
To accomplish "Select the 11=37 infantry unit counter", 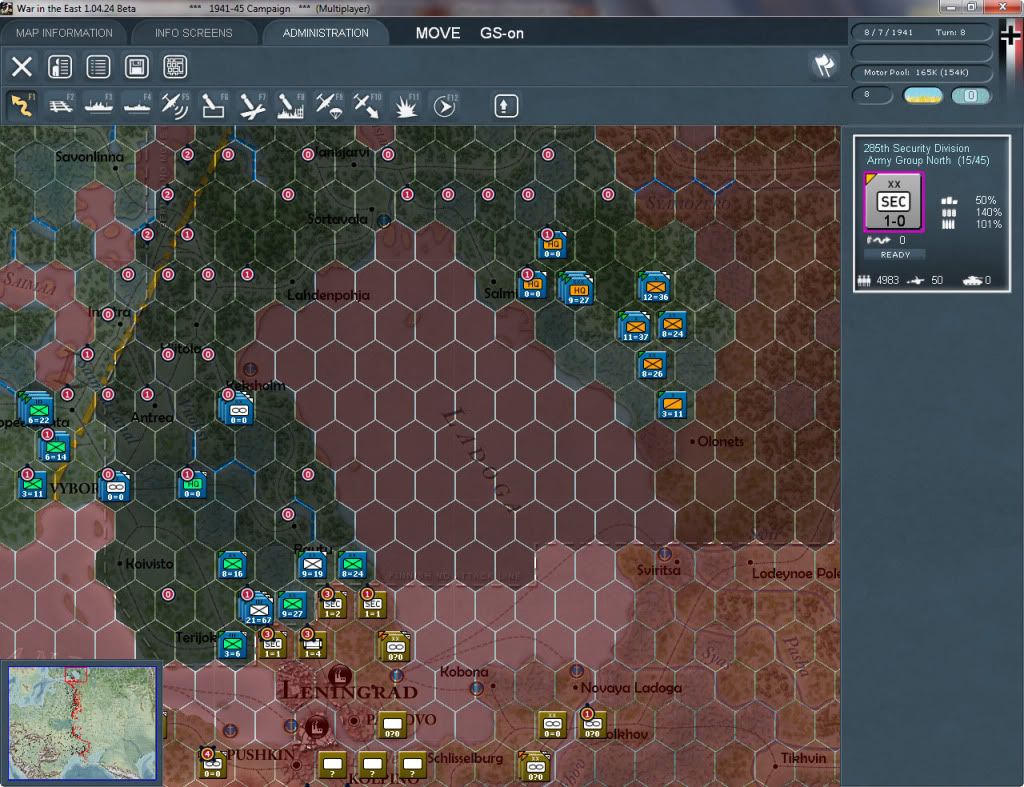I will click(635, 327).
